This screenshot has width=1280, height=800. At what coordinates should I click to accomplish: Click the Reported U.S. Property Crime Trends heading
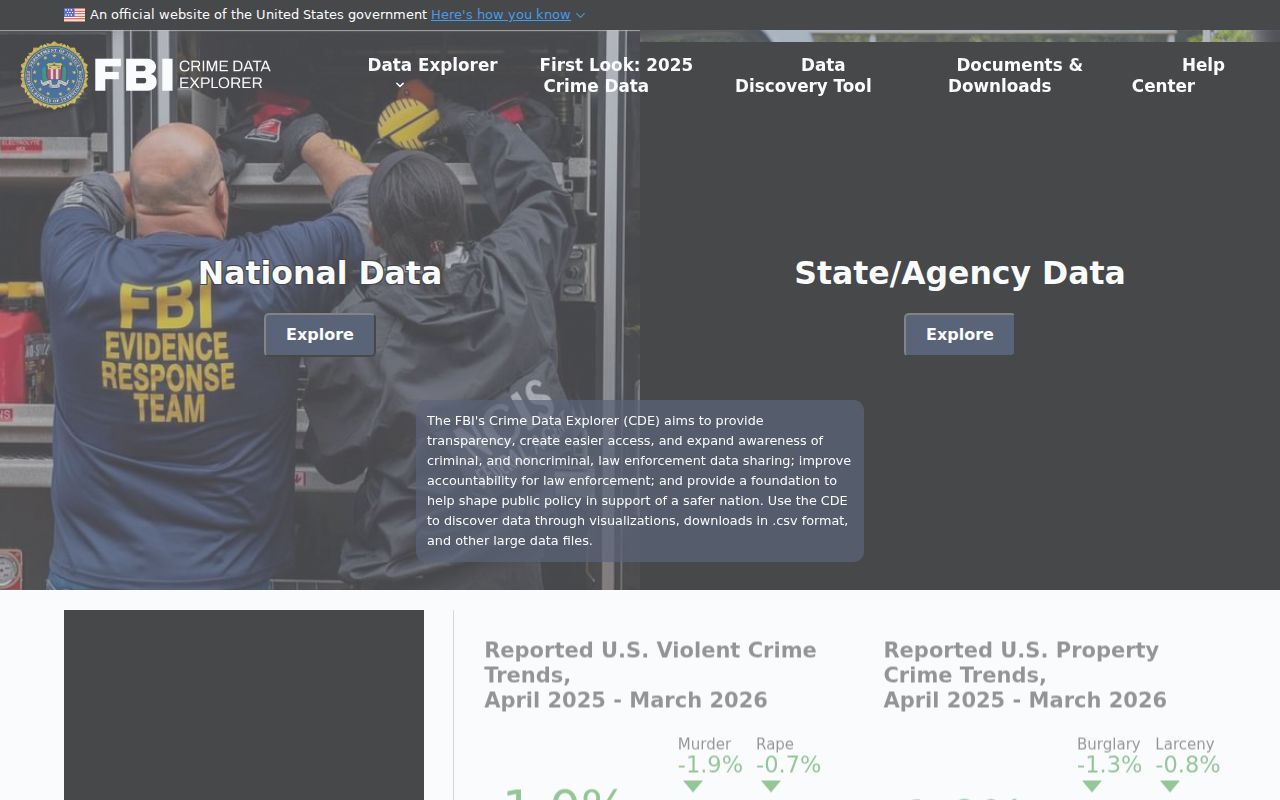pyautogui.click(x=1025, y=675)
